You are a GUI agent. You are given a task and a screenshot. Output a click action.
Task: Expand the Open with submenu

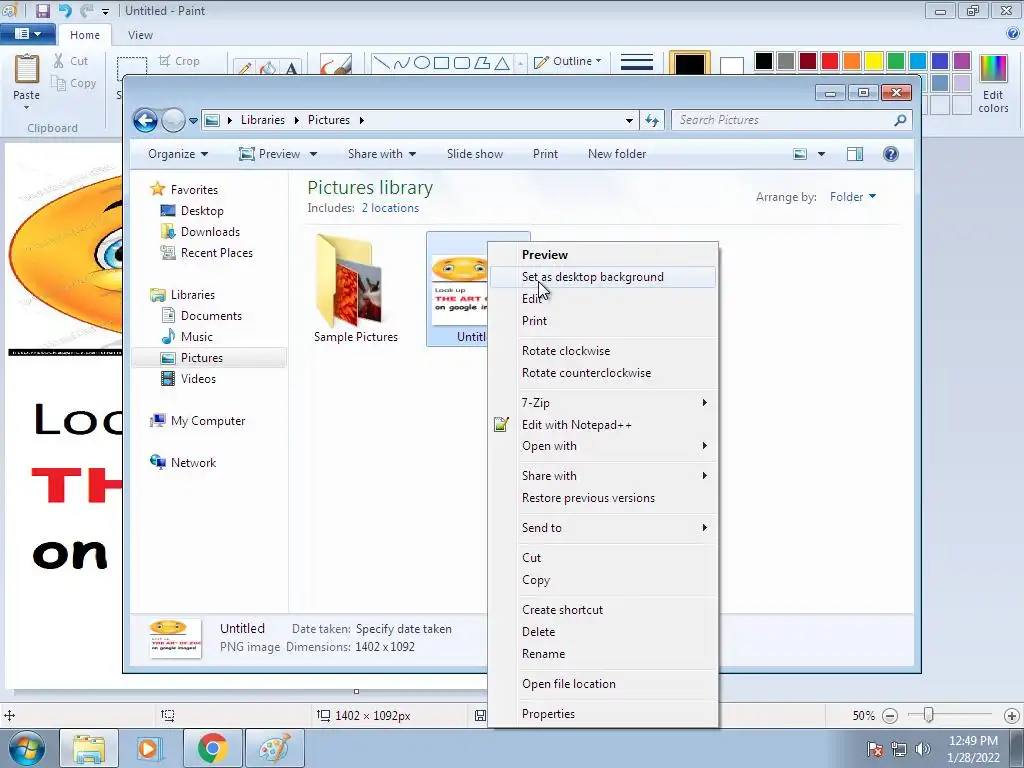pyautogui.click(x=602, y=446)
